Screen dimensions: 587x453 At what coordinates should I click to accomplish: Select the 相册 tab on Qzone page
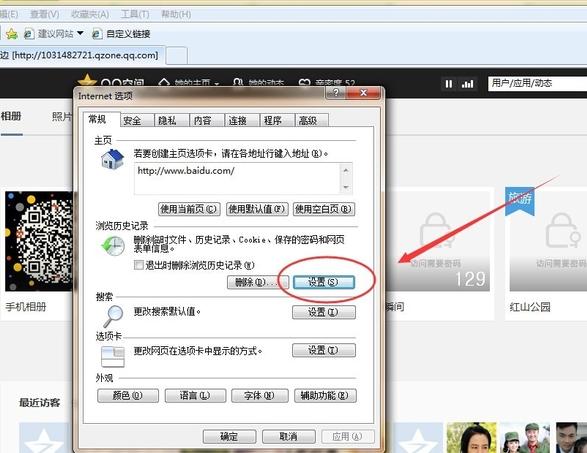11,116
